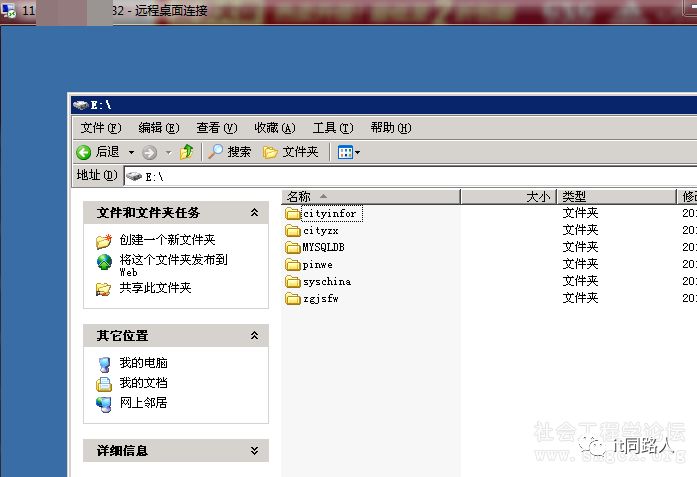Select the syschina folder
The image size is (697, 477).
coord(326,282)
